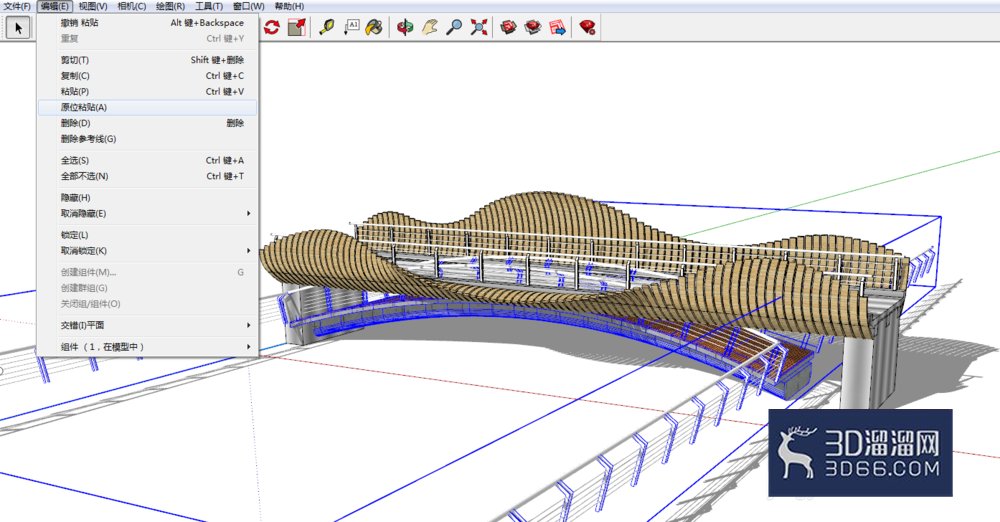Choose 剪切(T) menu entry
Screen dimensions: 1000x522
coord(147,60)
